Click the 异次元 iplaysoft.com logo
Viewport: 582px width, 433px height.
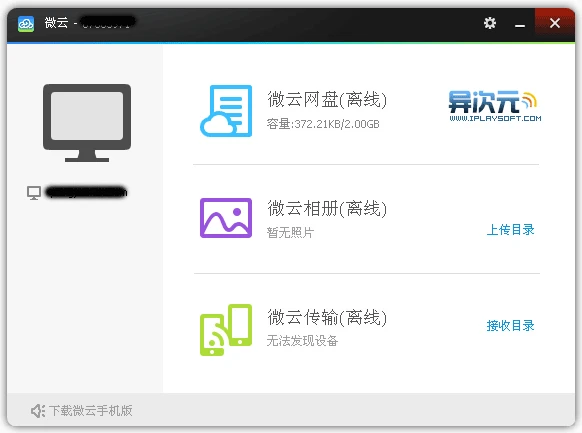click(495, 106)
